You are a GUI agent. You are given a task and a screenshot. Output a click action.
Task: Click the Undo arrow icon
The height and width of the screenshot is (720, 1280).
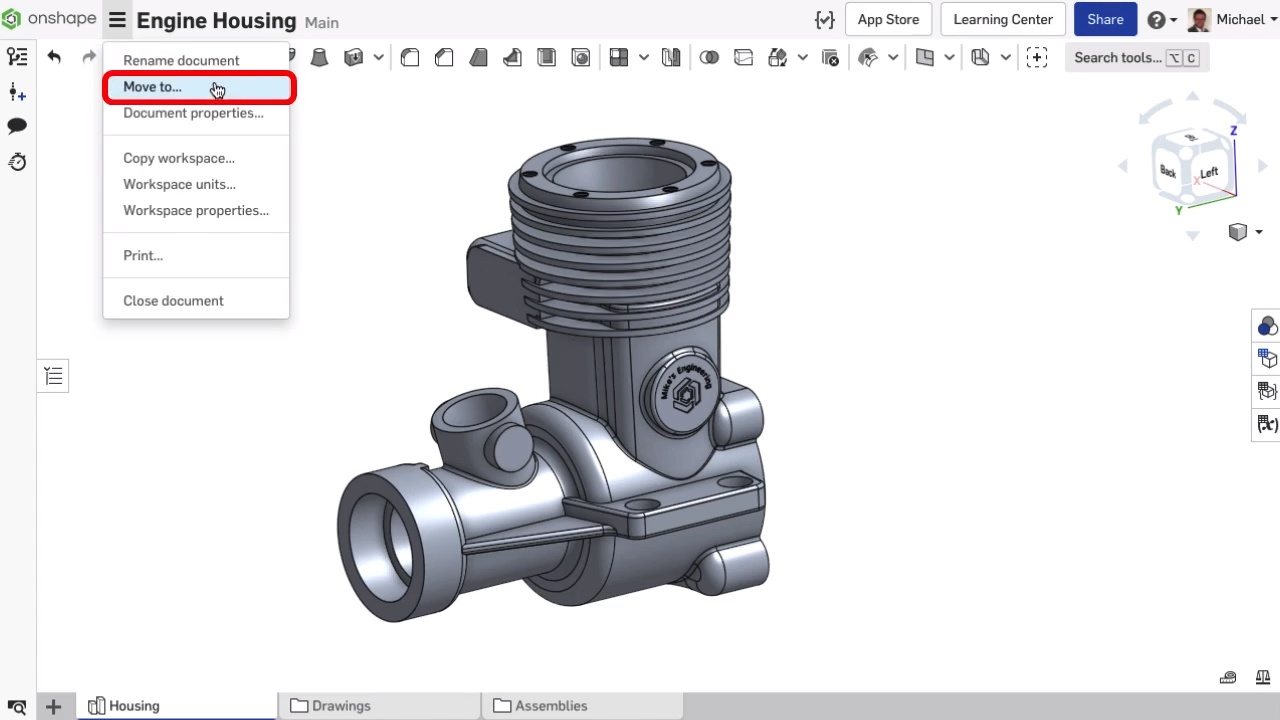click(54, 57)
